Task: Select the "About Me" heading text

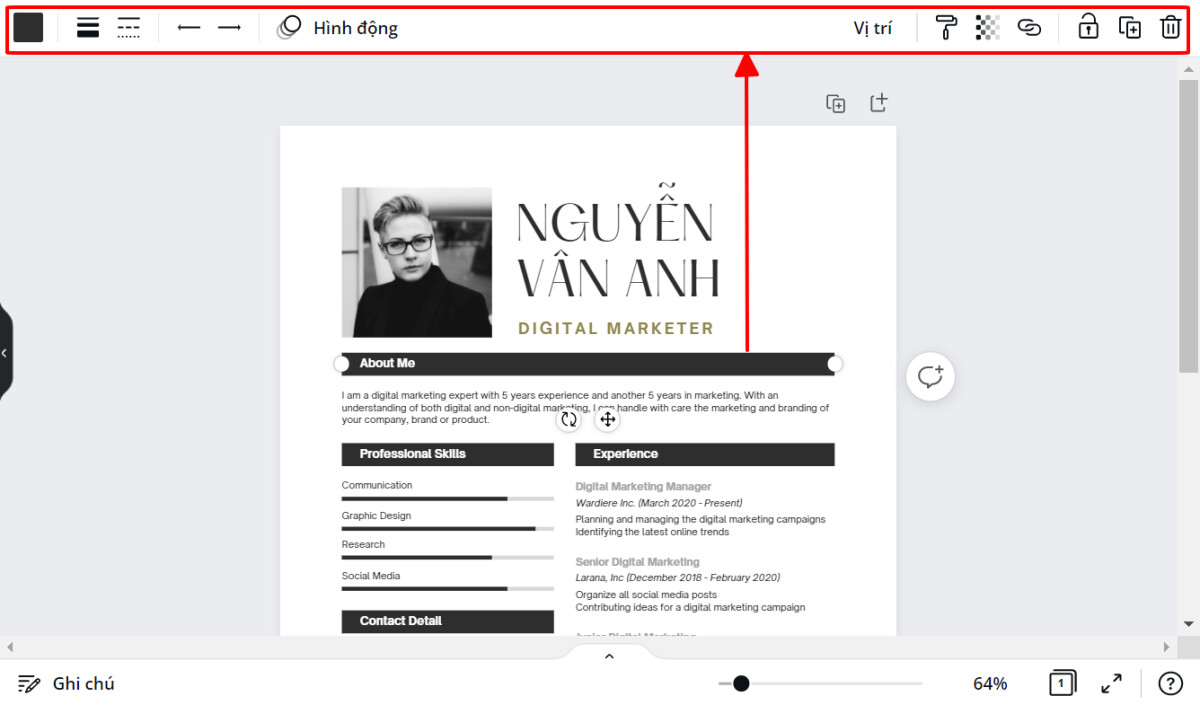Action: coord(387,363)
